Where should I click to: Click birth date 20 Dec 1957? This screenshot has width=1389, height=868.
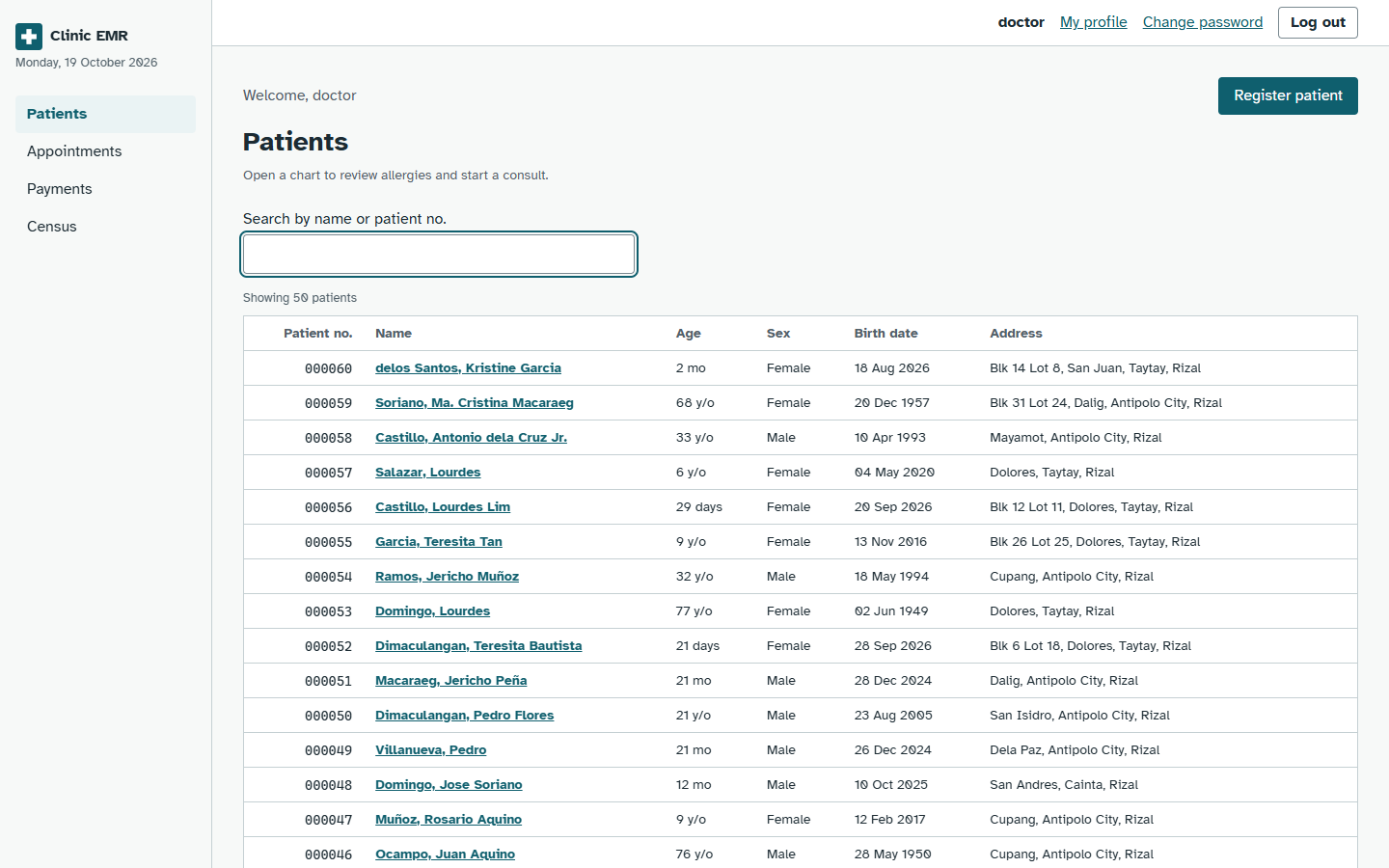pyautogui.click(x=892, y=403)
